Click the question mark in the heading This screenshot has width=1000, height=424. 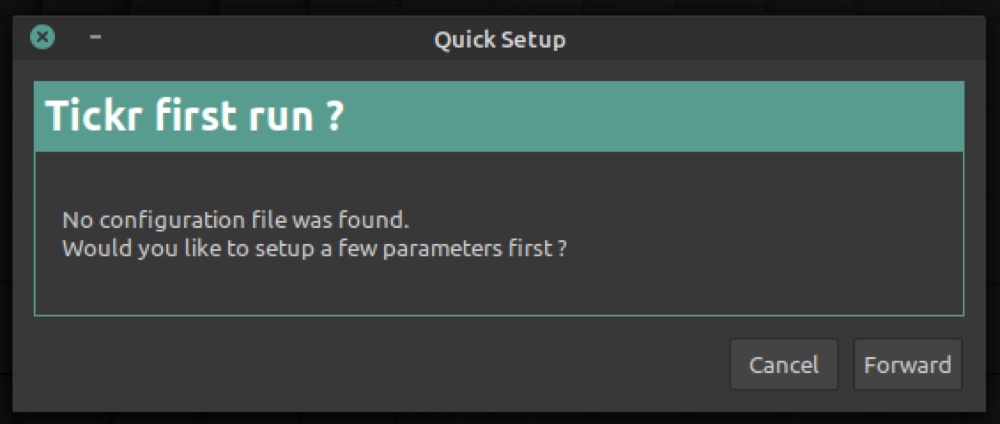(x=335, y=118)
